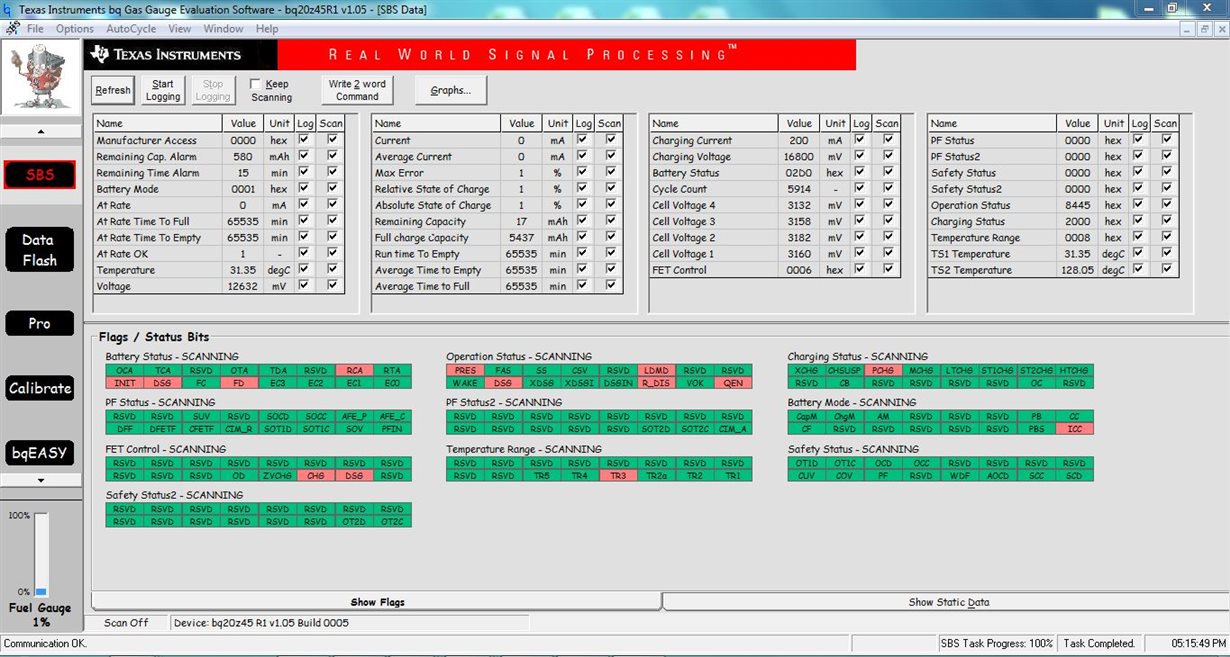Click the SCD flag in Safety Status
1230x657 pixels.
pyautogui.click(x=1074, y=475)
